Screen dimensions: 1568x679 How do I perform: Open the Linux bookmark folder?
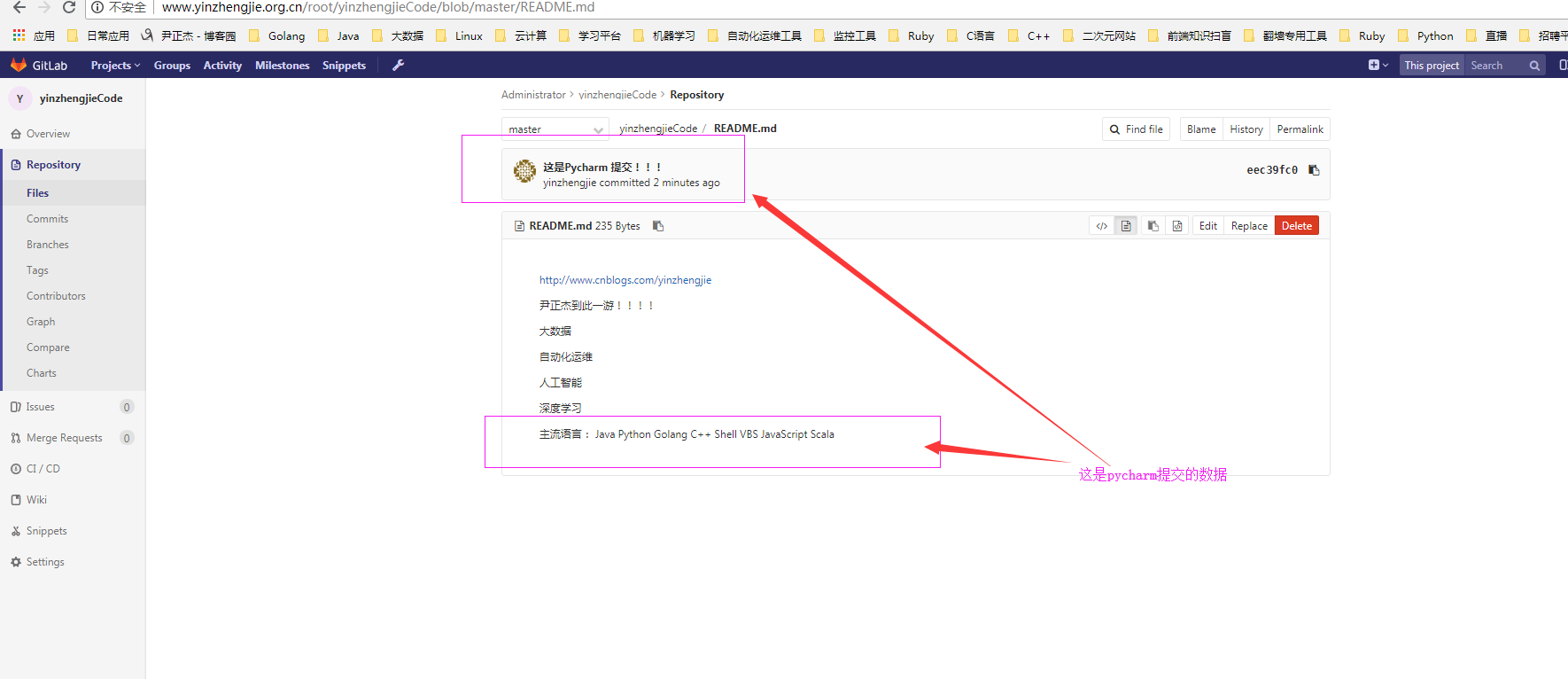[459, 35]
